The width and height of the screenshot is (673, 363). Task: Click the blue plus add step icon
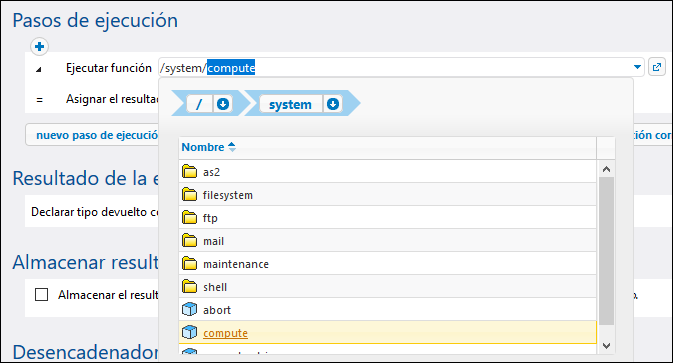(x=39, y=46)
